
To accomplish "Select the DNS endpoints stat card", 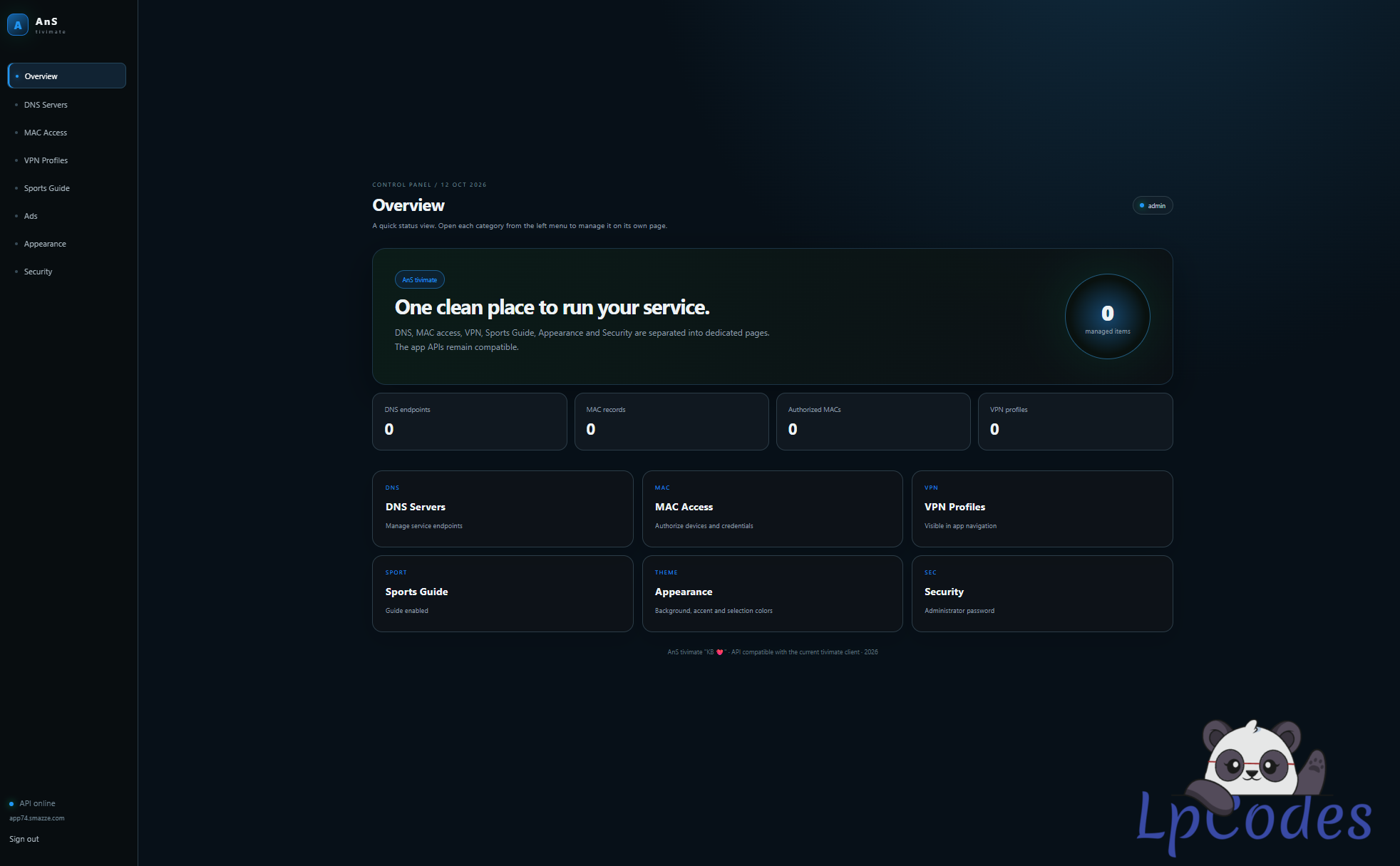I will coord(470,421).
